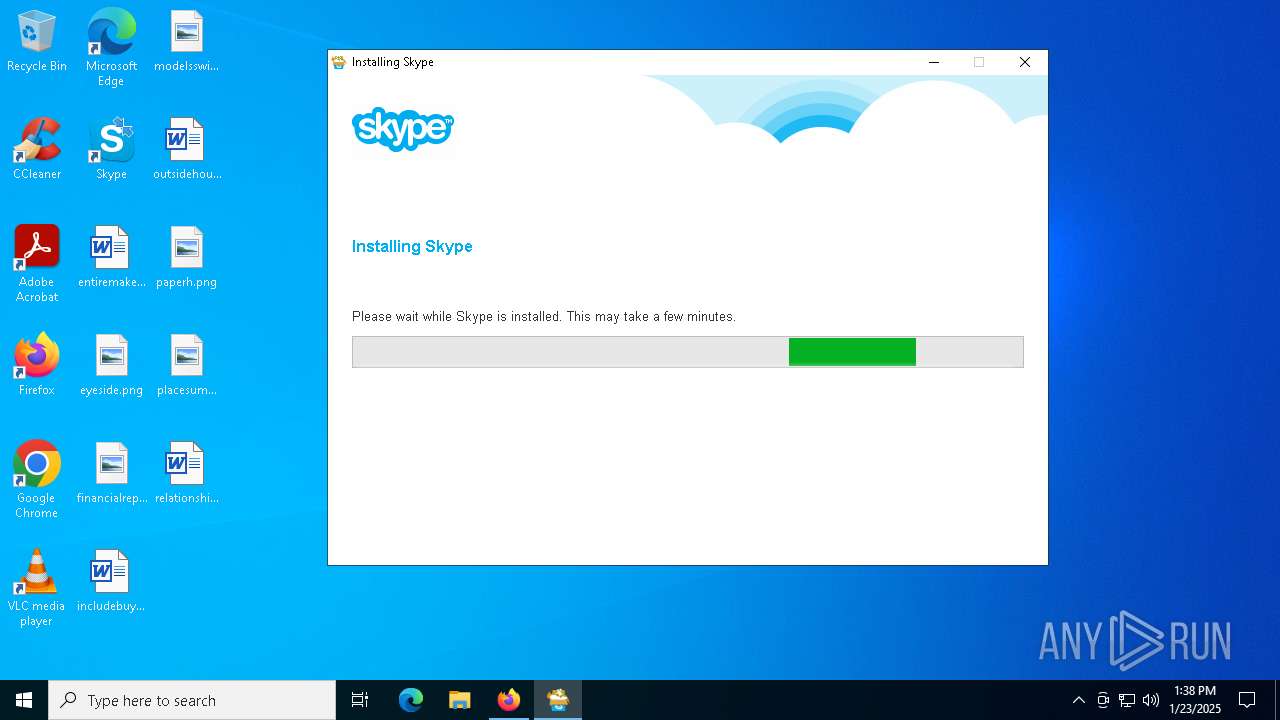Screen dimensions: 1280x720
Task: Open the Adobe Acrobat desktop shortcut
Action: click(37, 264)
